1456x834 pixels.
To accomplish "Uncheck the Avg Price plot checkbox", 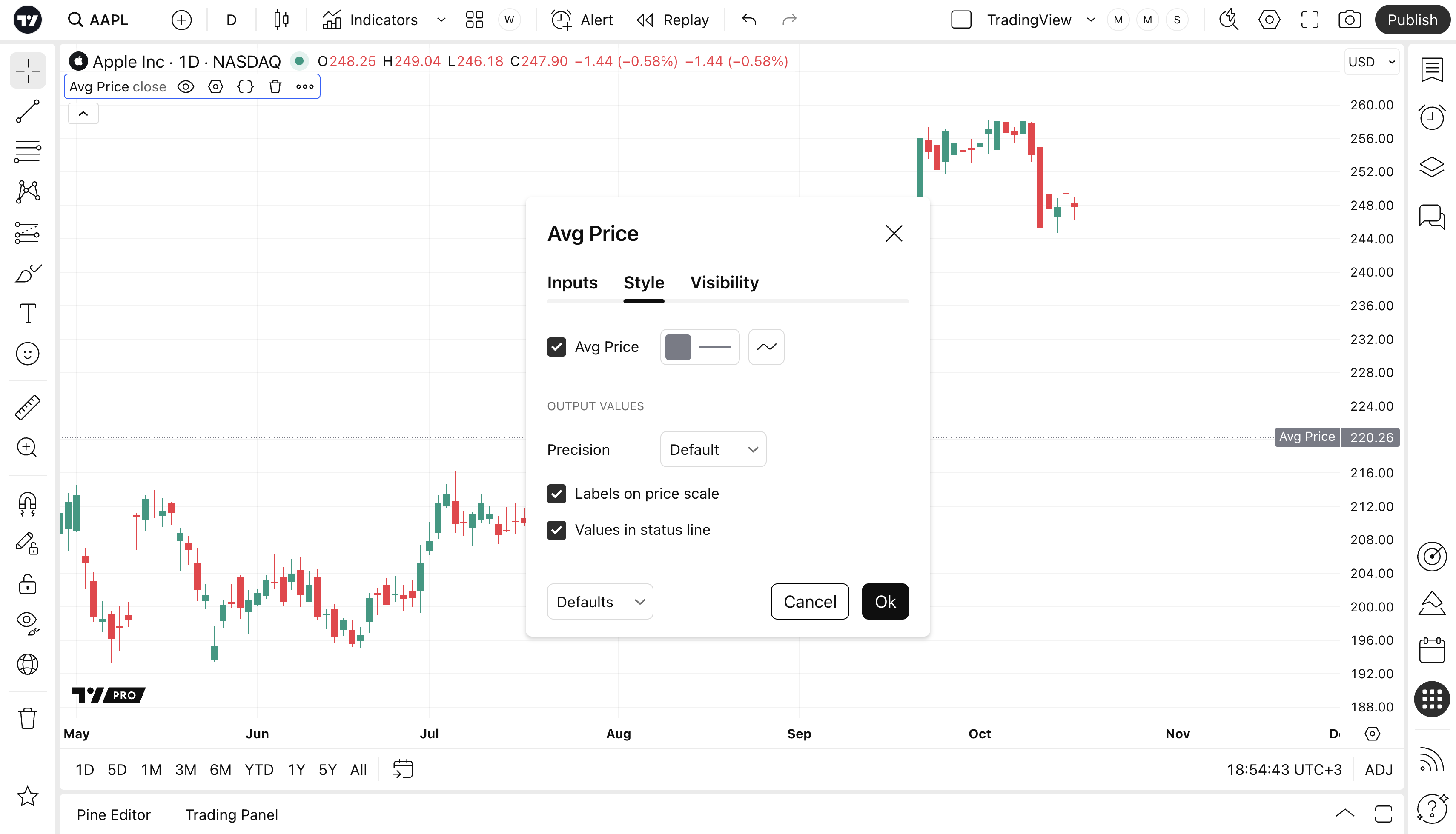I will [556, 347].
